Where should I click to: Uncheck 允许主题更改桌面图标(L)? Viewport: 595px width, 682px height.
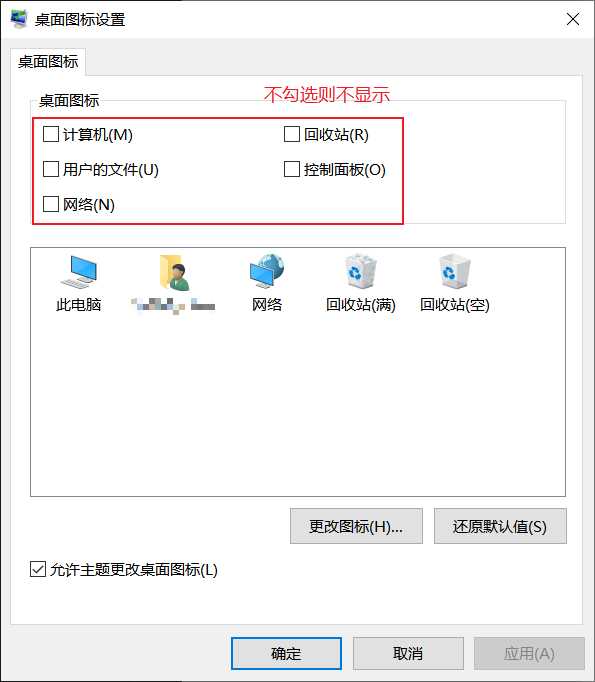point(38,569)
